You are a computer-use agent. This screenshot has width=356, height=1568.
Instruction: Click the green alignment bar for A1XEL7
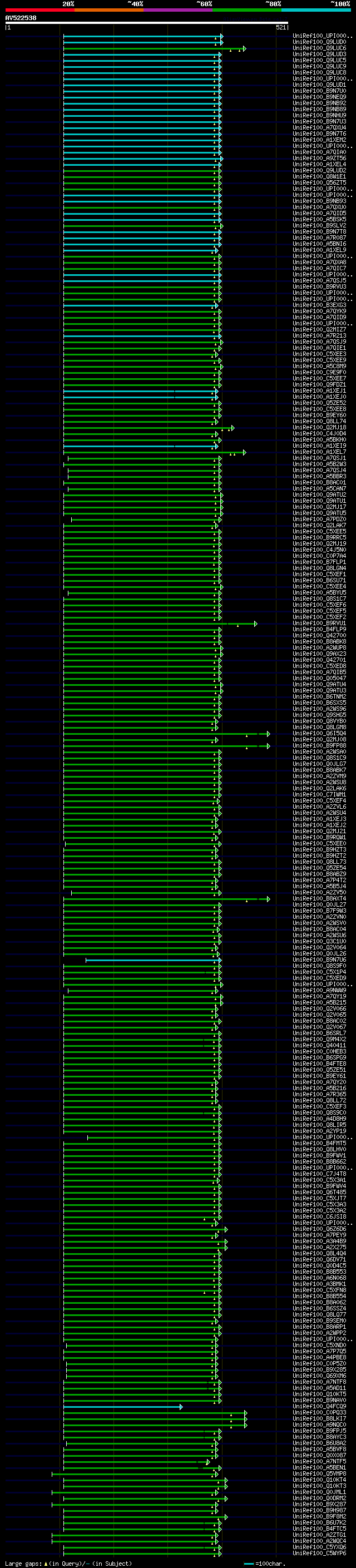pos(155,452)
